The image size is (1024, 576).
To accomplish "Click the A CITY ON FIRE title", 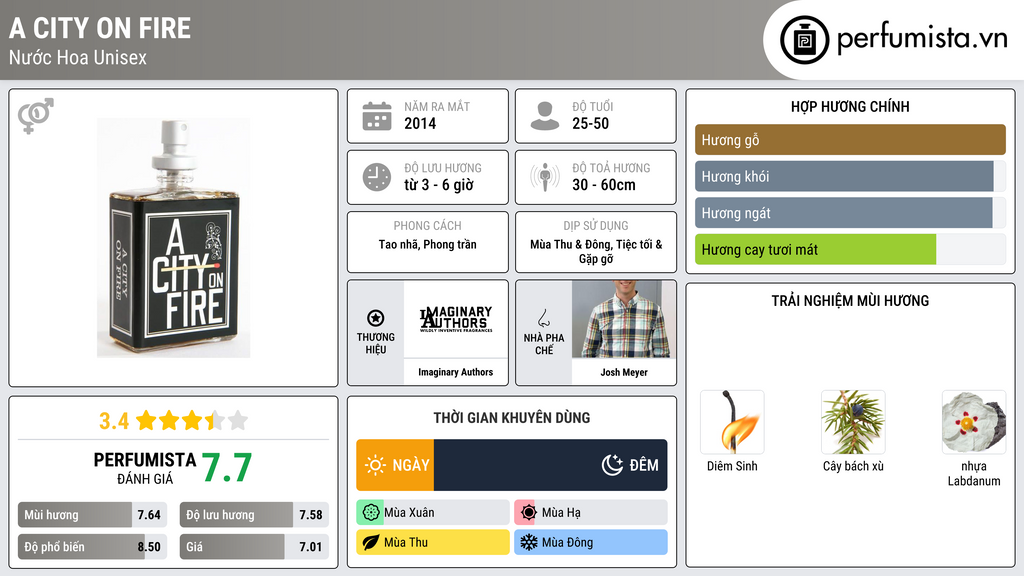I will tap(100, 28).
